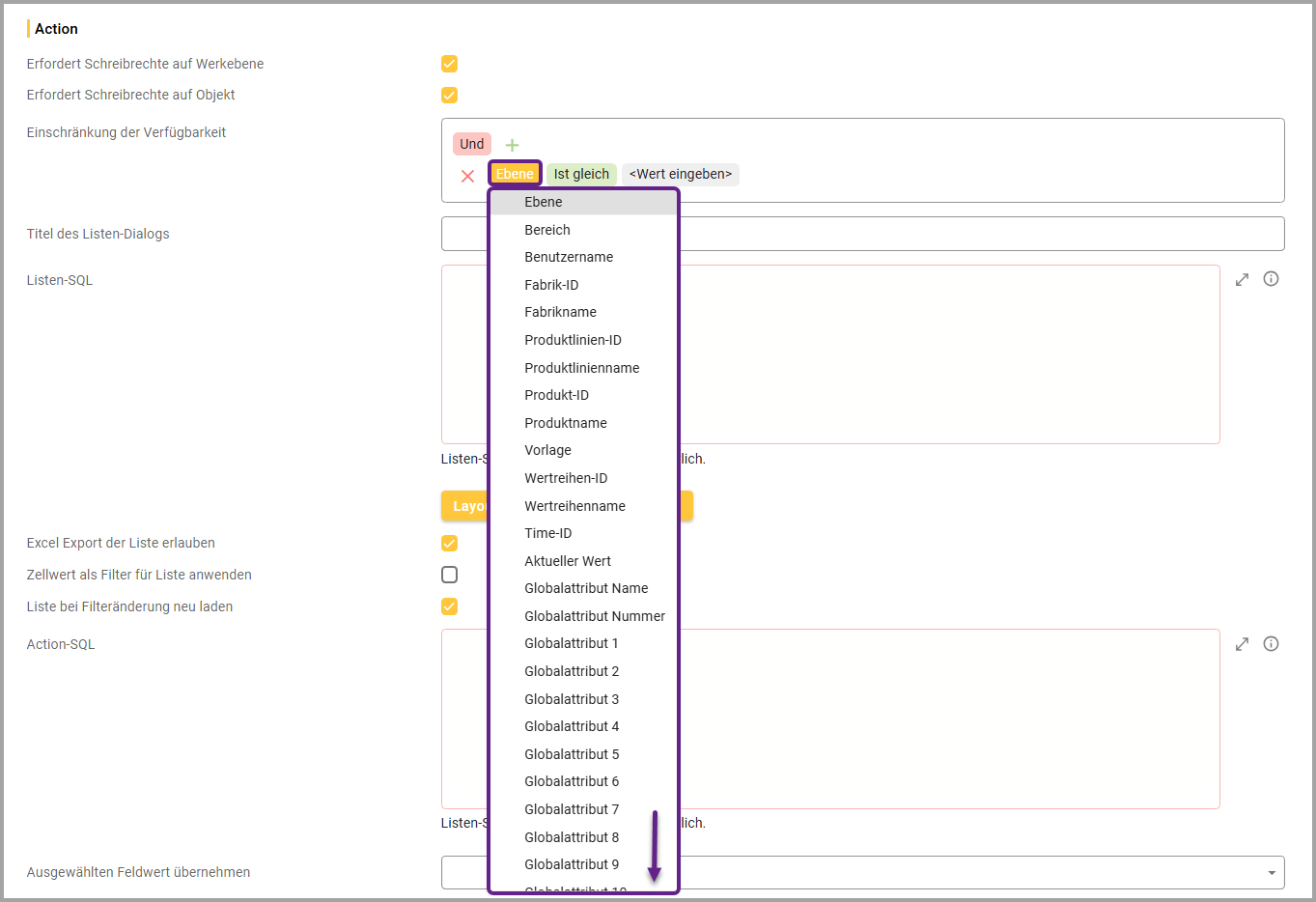Uncheck Erfordert Schreibrechte auf Objekt
The image size is (1316, 902).
point(449,95)
